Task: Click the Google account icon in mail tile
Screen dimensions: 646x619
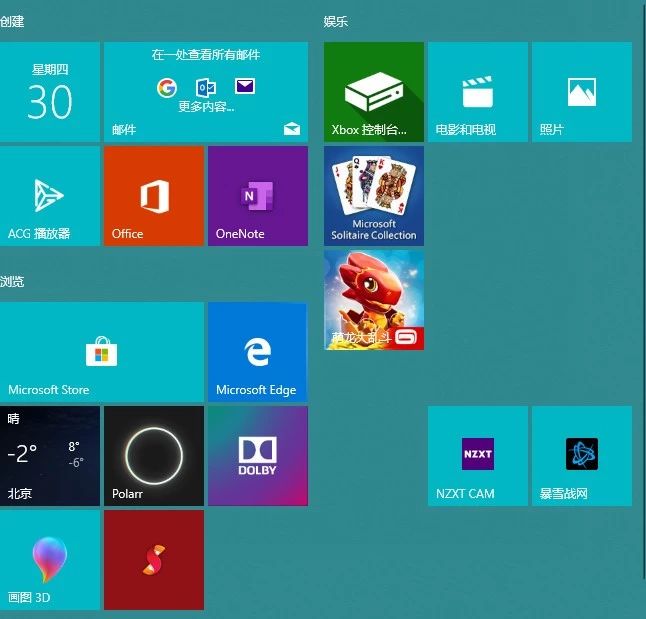Action: (167, 88)
